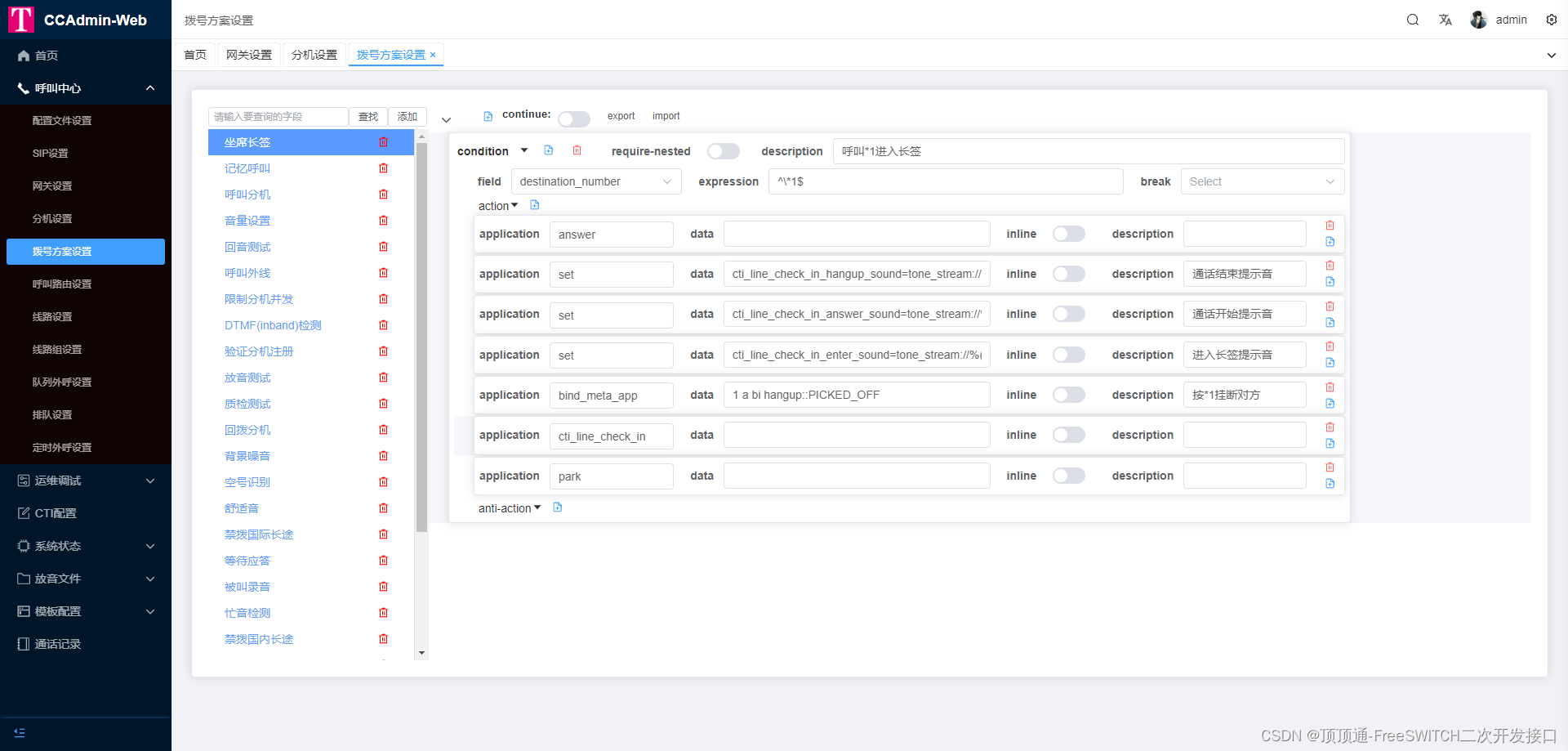Enable the require-nested toggle
The width and height of the screenshot is (1568, 751).
point(723,151)
